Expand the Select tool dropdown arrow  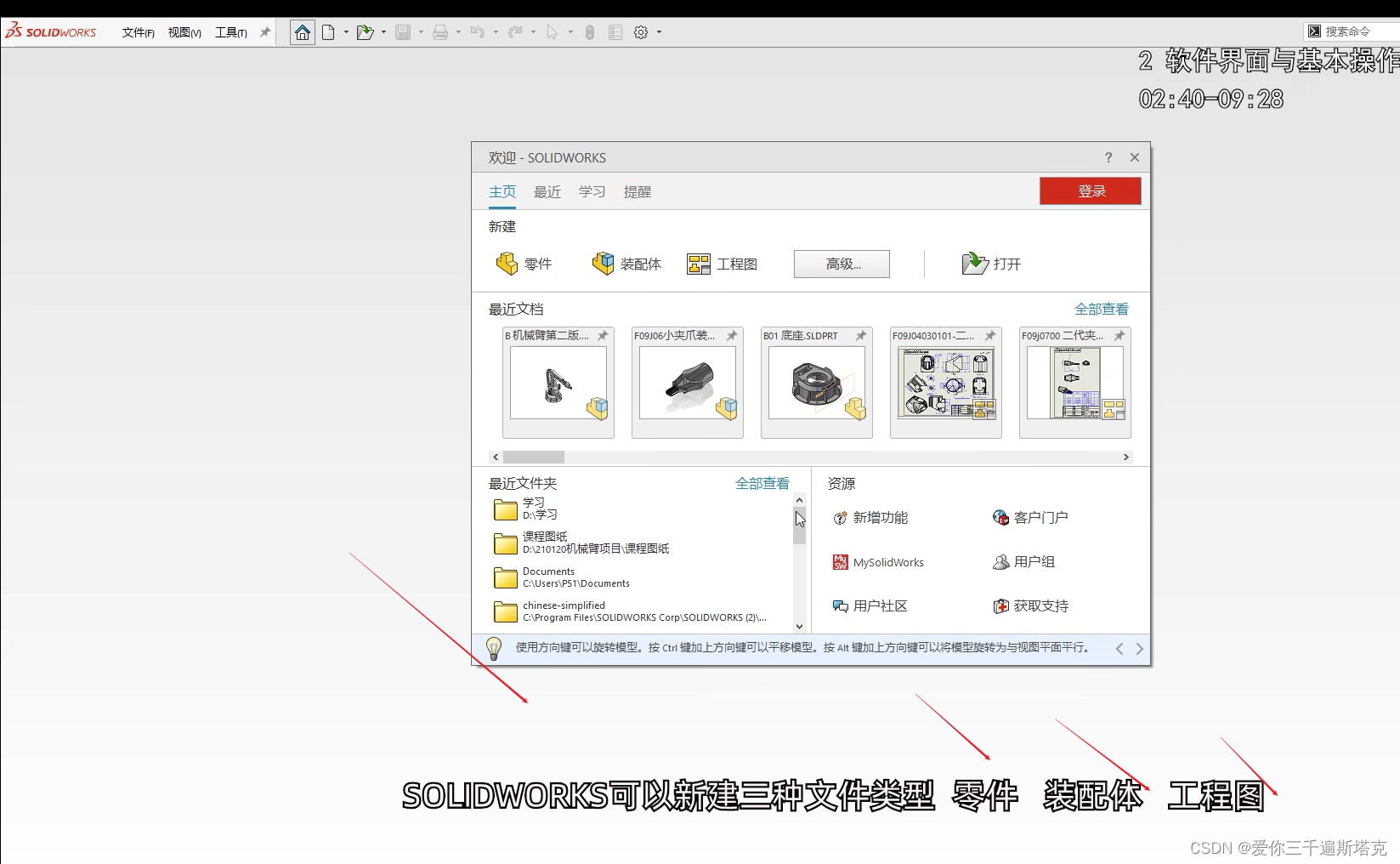click(570, 32)
